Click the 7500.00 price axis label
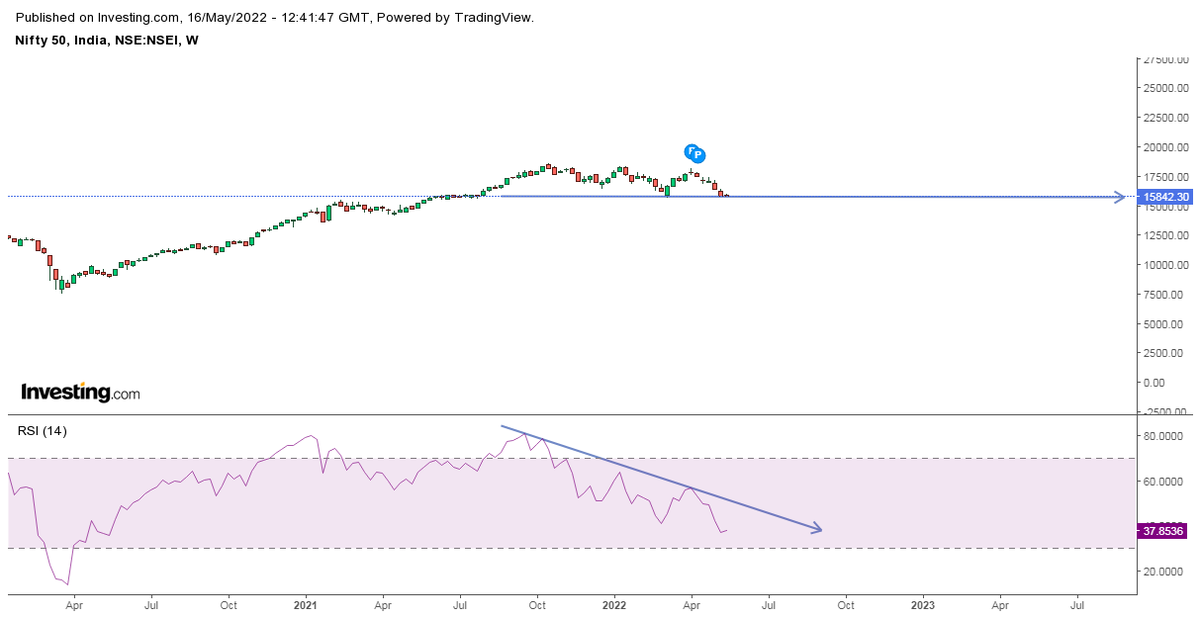Viewport: 1200px width, 618px height. [x=1165, y=294]
